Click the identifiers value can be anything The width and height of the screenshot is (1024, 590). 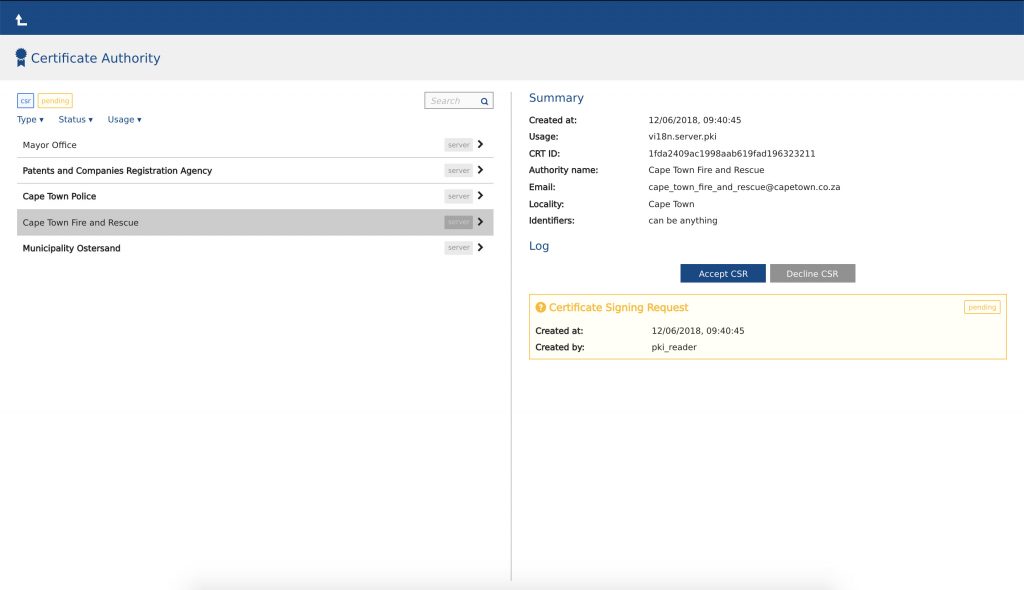(x=682, y=220)
